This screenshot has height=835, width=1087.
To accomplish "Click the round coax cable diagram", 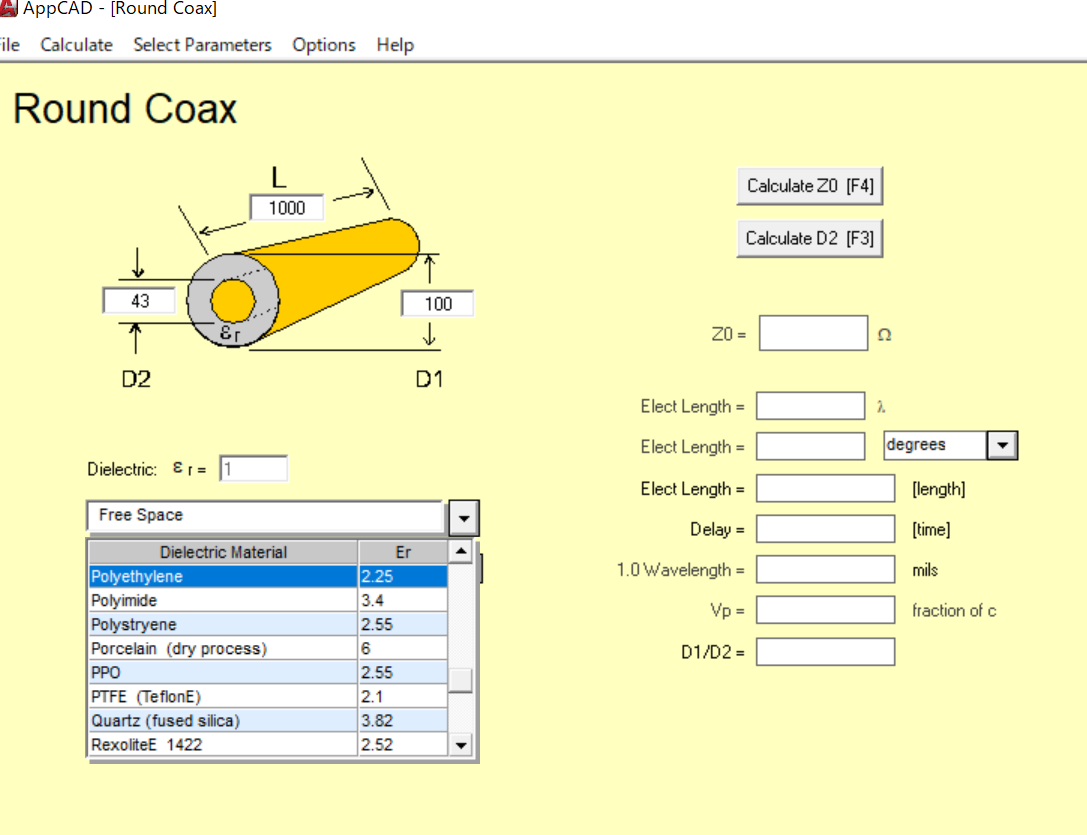I will [x=303, y=282].
